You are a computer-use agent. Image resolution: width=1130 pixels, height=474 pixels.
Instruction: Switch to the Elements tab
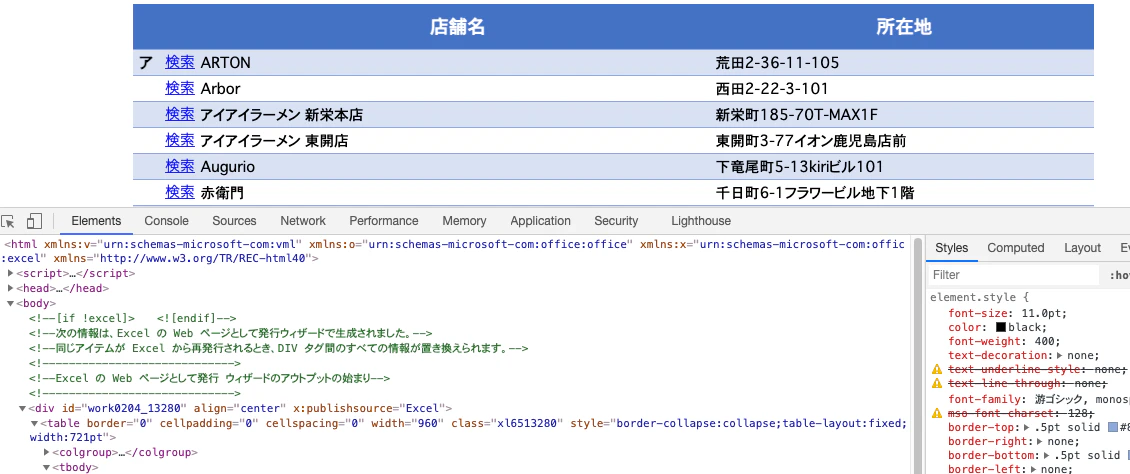point(96,221)
